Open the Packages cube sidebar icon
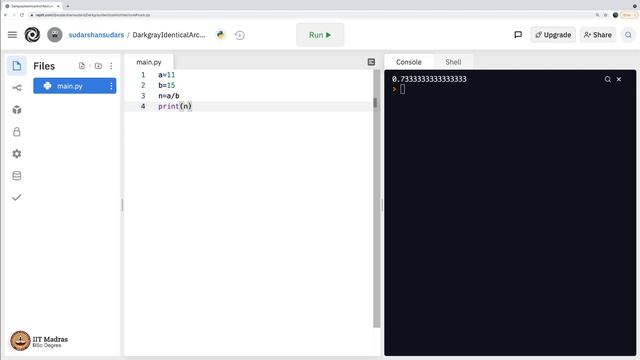Screen dimensions: 640x360 point(17,110)
